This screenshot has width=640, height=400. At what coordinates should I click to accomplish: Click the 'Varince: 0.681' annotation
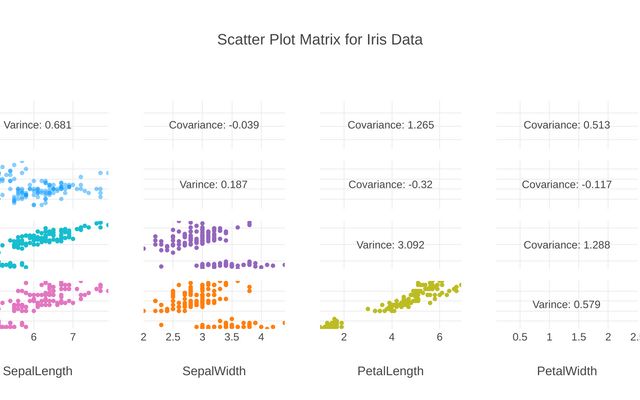[x=37, y=125]
